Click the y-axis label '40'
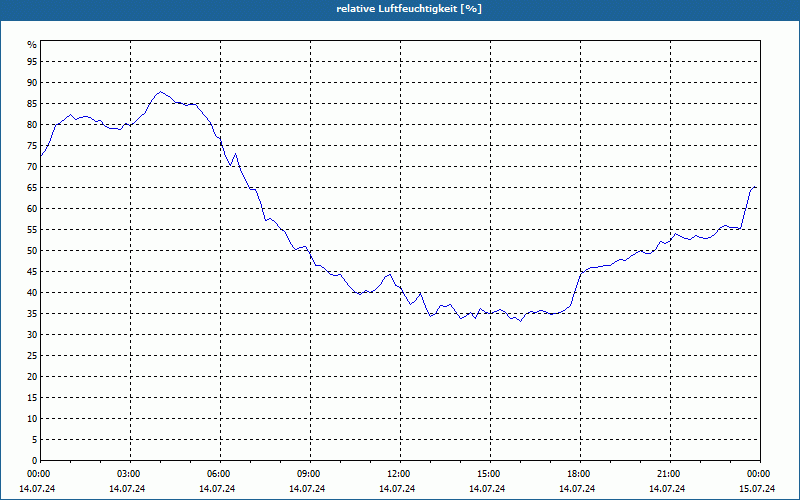The image size is (800, 500). 32,292
